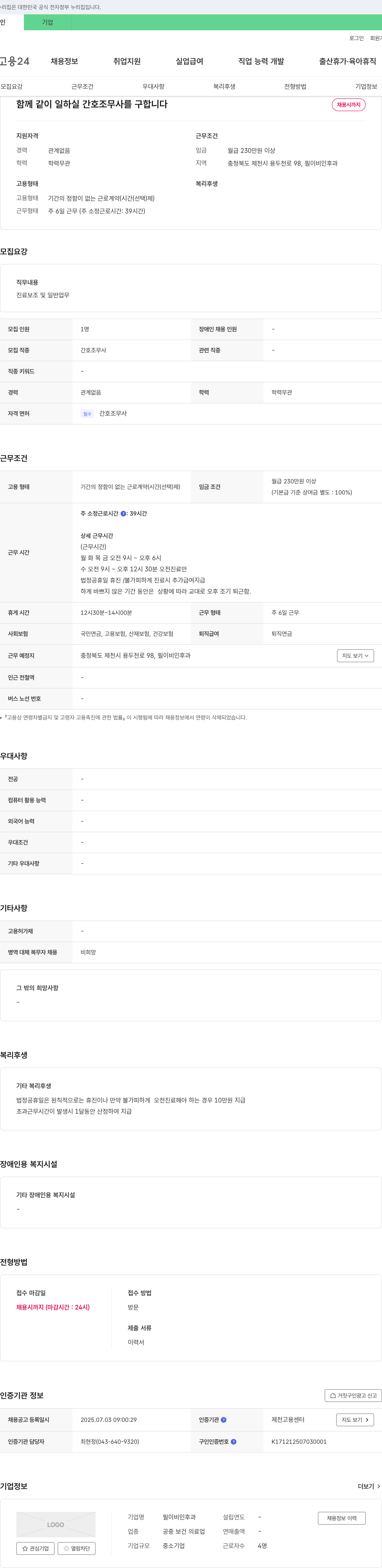
Task: Open the 실업급여 main menu
Action: 189,61
